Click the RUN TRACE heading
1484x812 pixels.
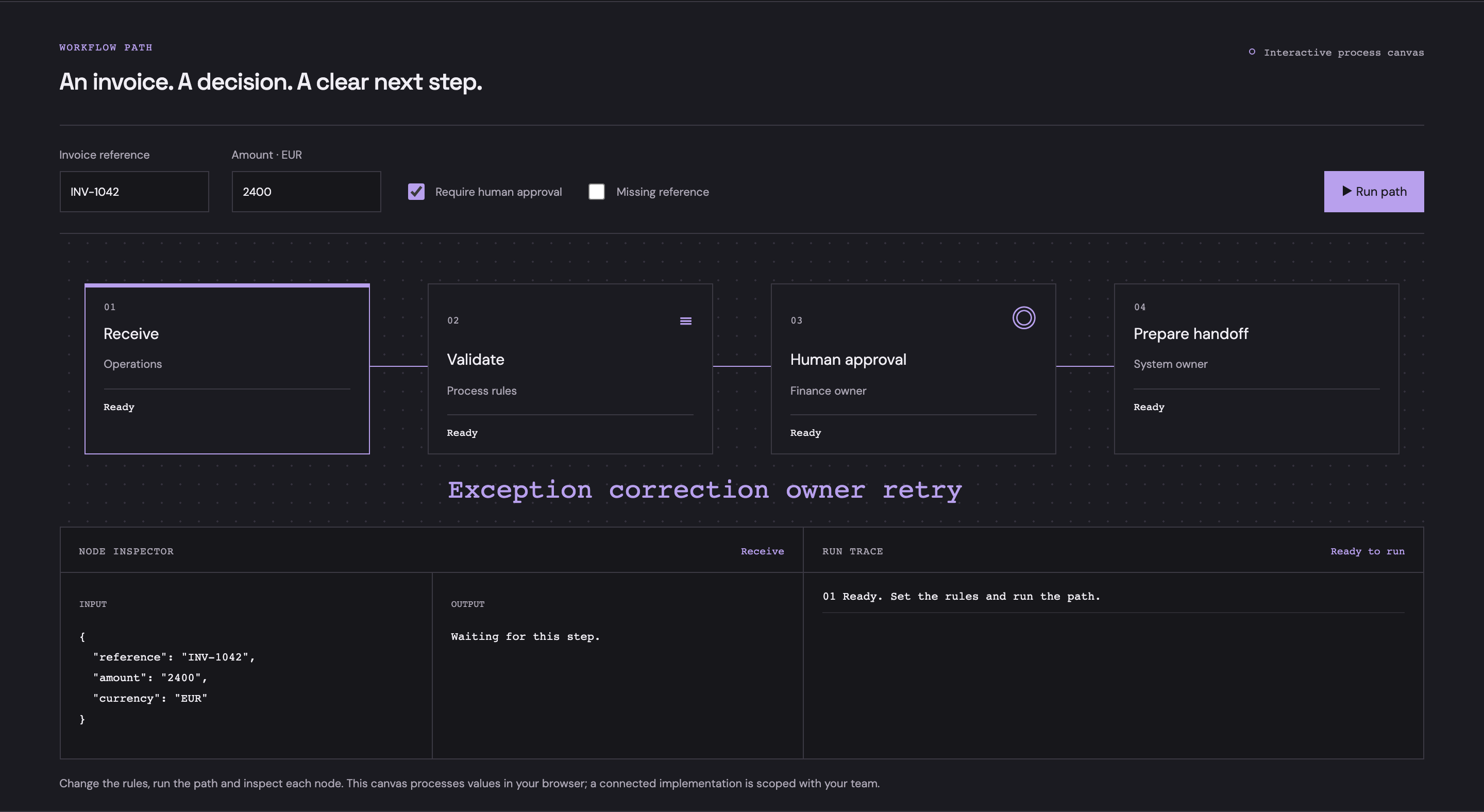pyautogui.click(x=853, y=551)
